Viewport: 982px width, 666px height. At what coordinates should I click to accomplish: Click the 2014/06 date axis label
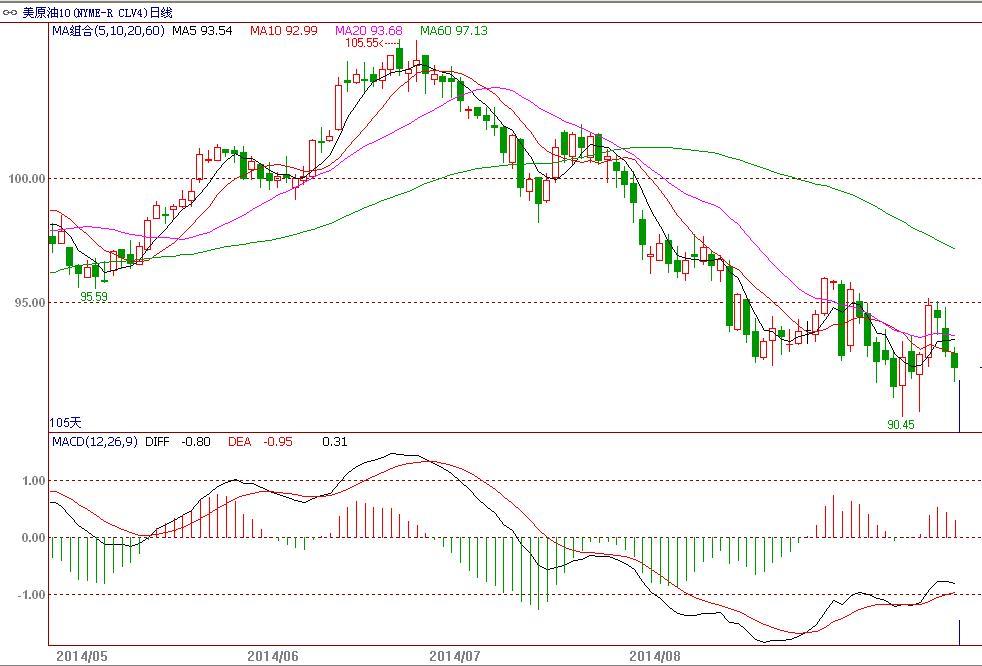point(272,656)
